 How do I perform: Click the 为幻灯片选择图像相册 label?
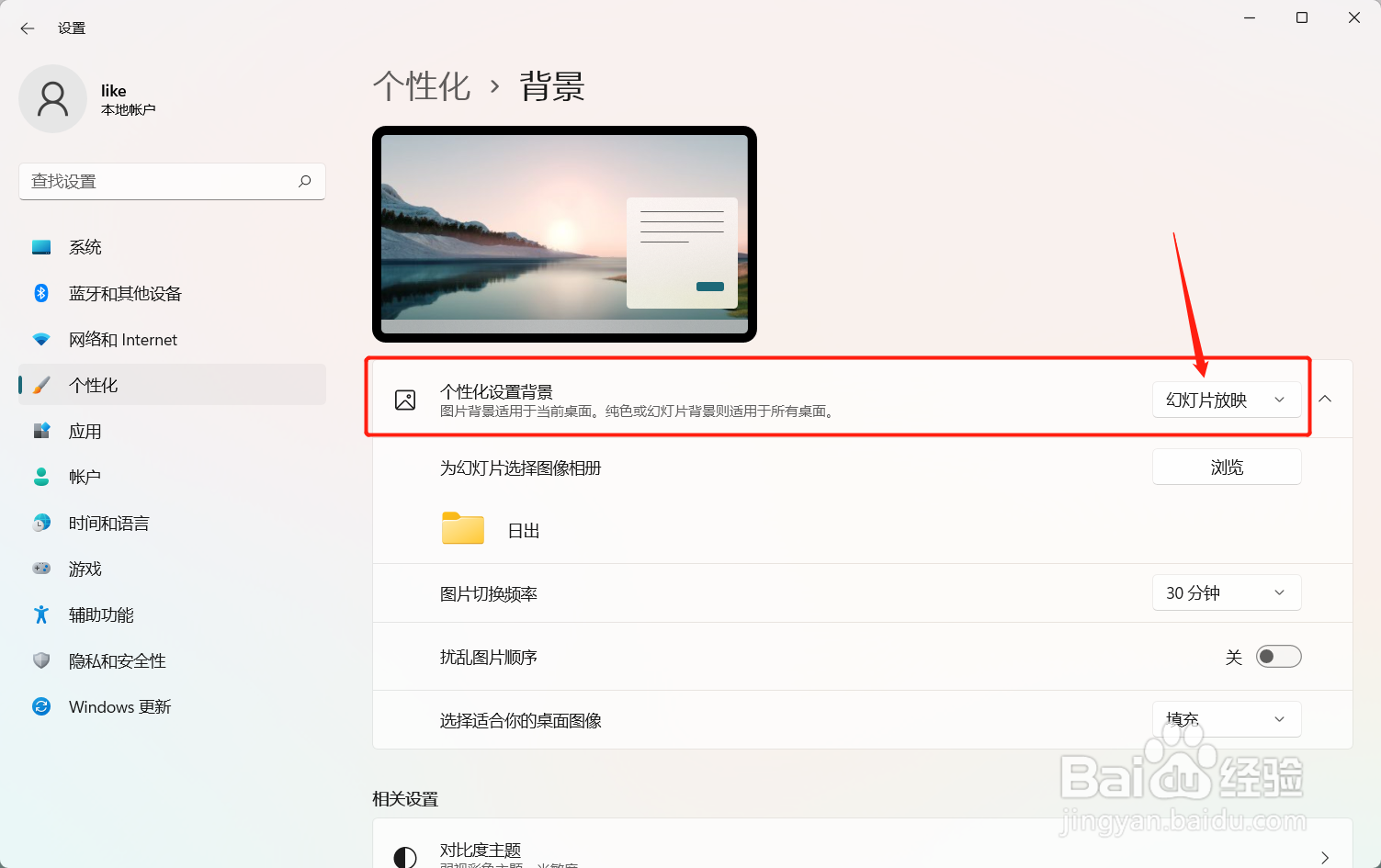point(521,468)
